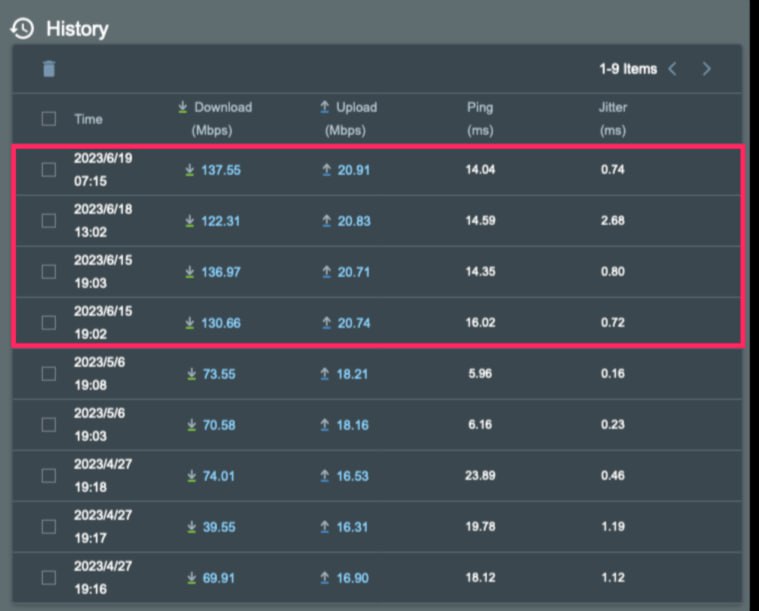Click the trash delete icon

(x=49, y=69)
